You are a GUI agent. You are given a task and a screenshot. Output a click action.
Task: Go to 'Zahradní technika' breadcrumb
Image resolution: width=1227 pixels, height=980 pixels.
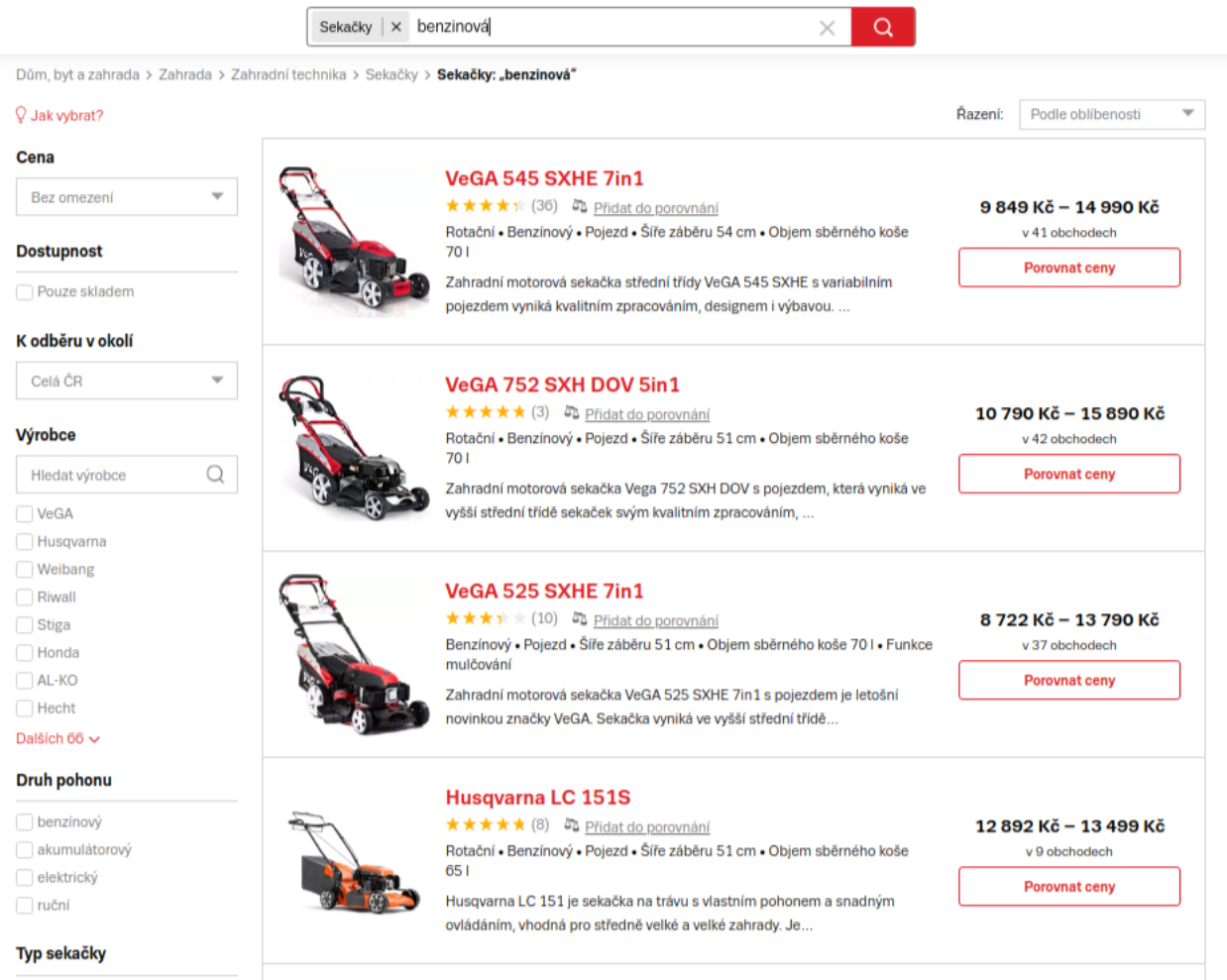pyautogui.click(x=288, y=74)
